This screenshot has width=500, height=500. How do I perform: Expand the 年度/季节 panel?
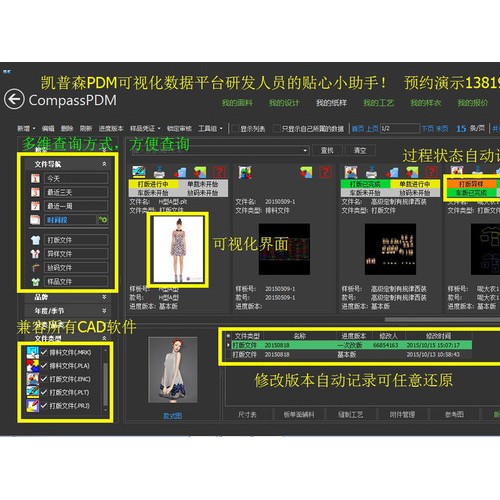pos(104,311)
